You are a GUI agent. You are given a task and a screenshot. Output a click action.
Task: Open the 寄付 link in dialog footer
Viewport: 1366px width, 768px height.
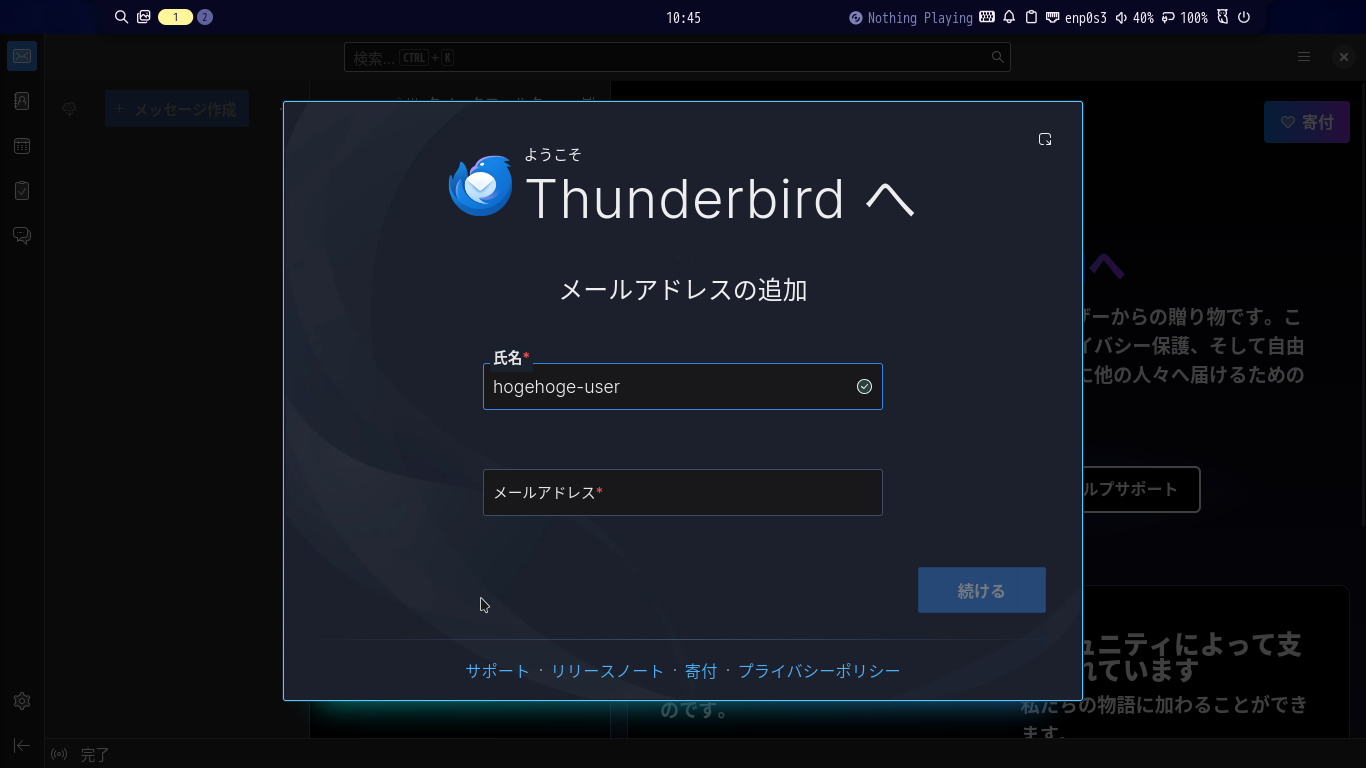coord(701,671)
